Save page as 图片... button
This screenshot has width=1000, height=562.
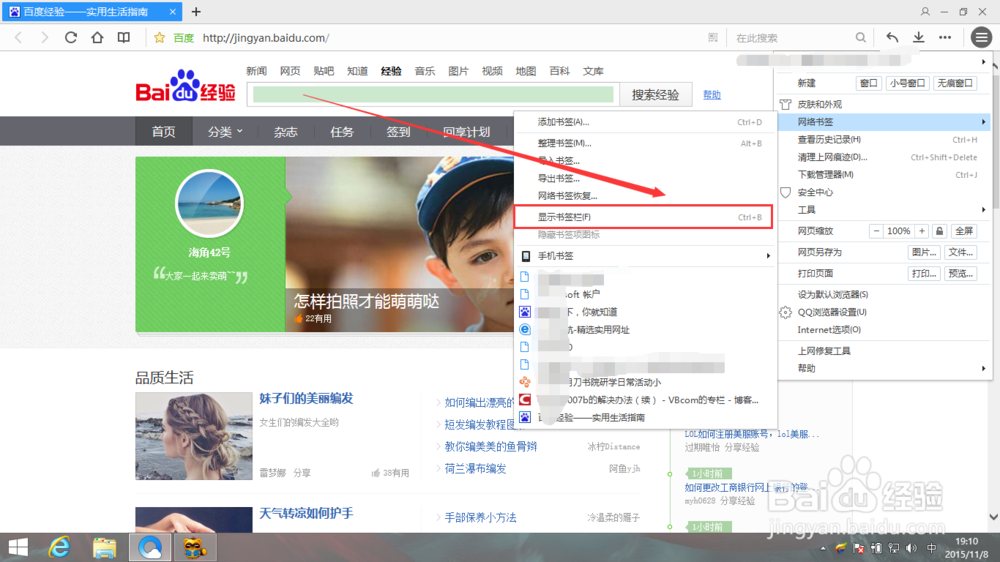pos(924,252)
